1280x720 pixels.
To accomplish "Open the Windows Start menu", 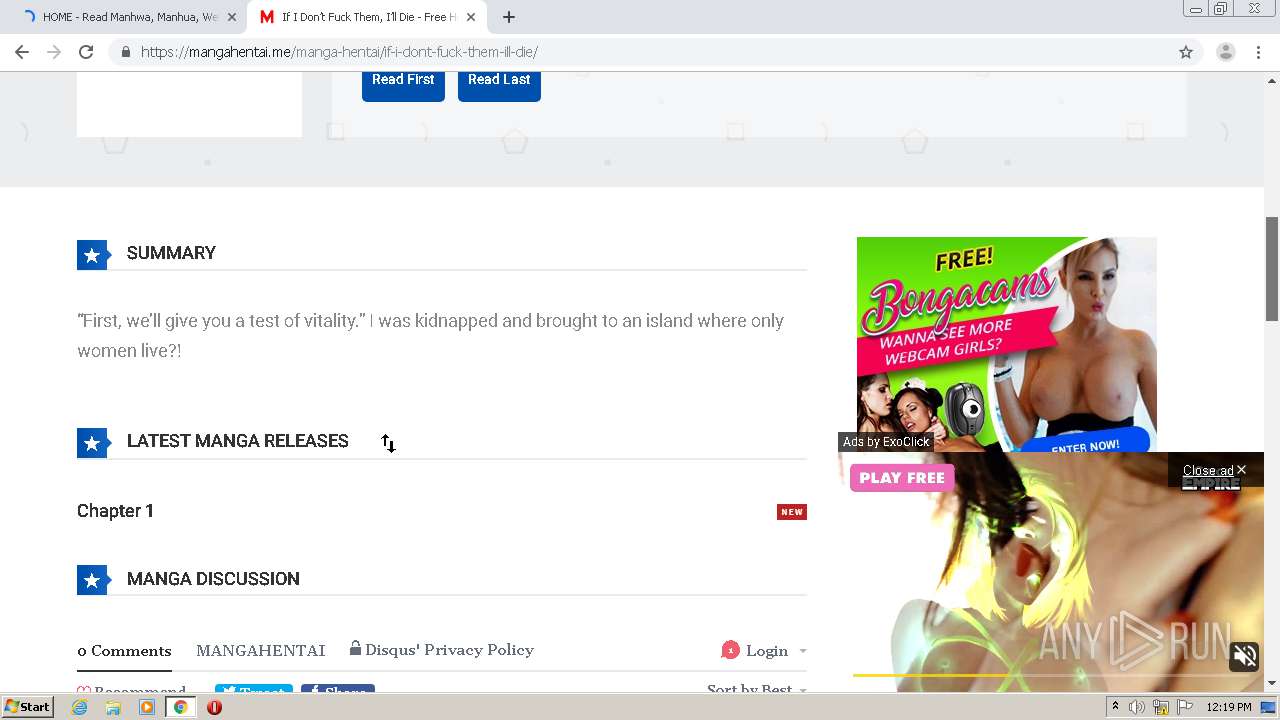I will pos(28,707).
